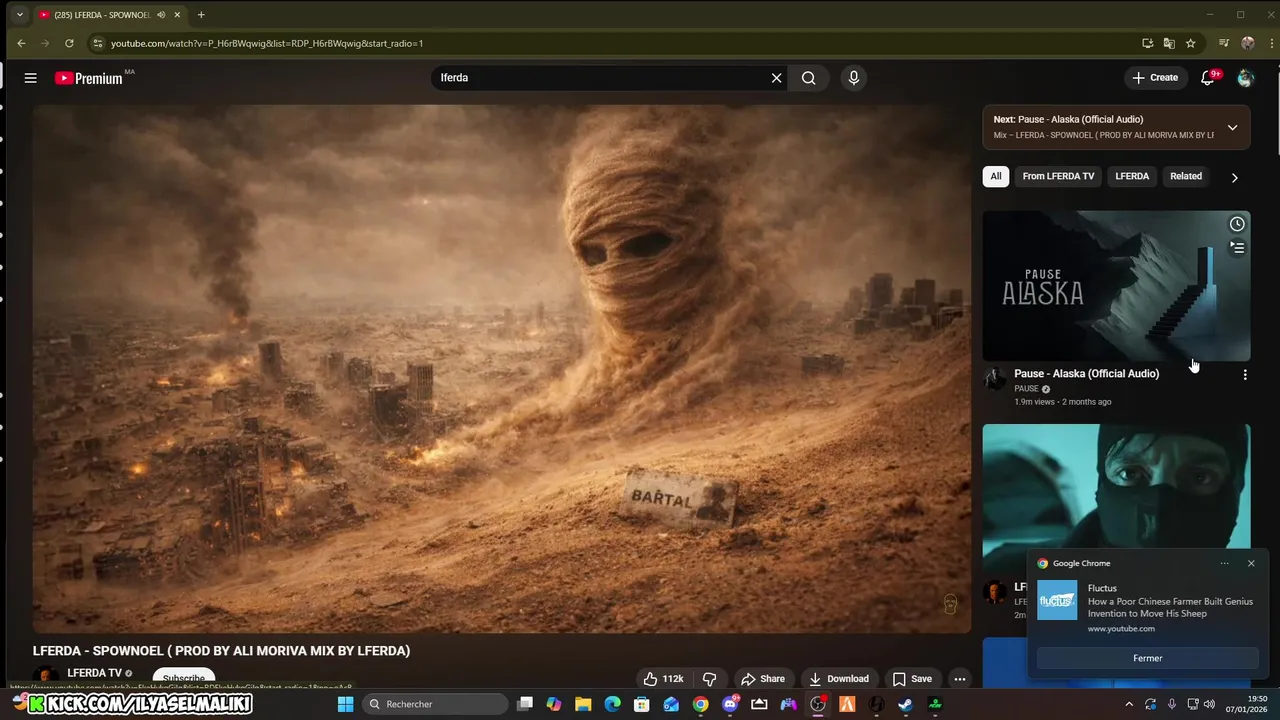The image size is (1280, 720).
Task: Open Steam from the taskbar
Action: [x=906, y=704]
